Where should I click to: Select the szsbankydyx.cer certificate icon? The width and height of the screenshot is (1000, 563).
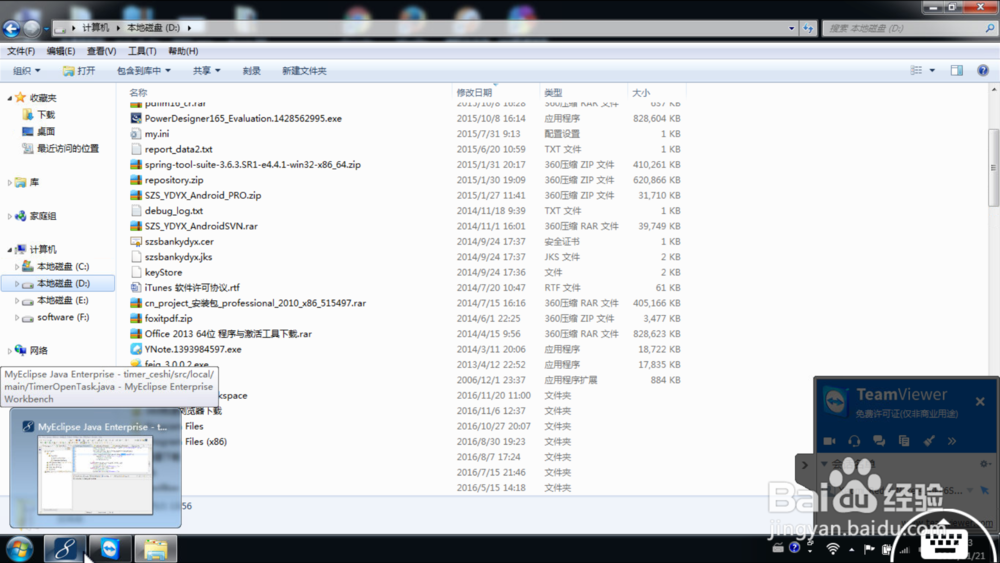[x=135, y=241]
